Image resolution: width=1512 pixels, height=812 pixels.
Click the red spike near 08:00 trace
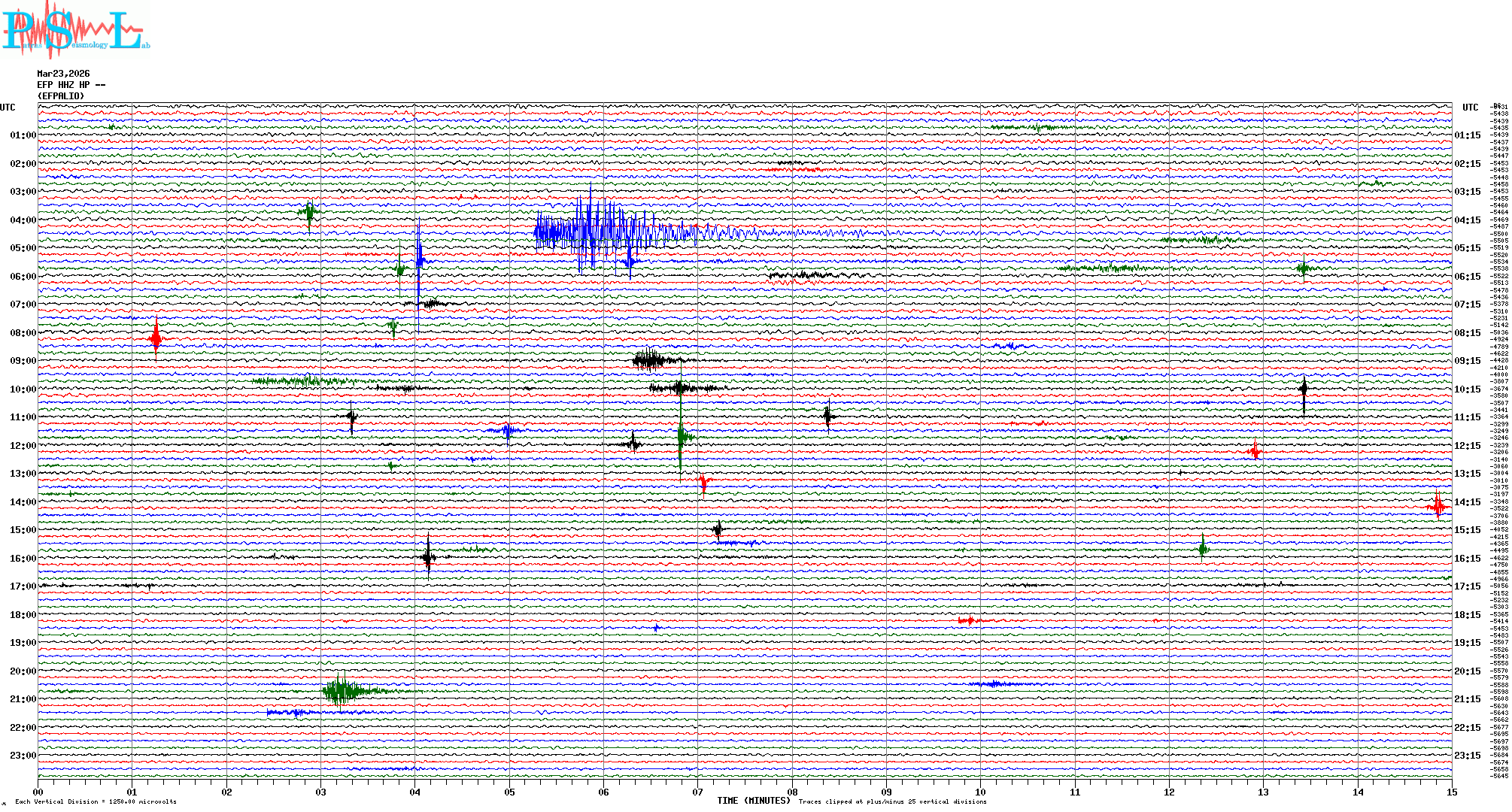pyautogui.click(x=156, y=338)
